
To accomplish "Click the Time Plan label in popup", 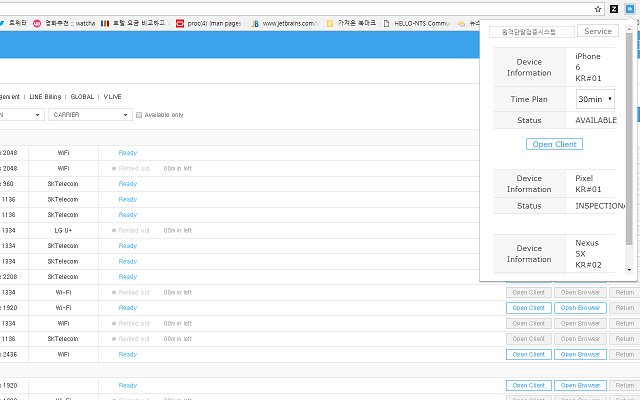I will coord(529,99).
